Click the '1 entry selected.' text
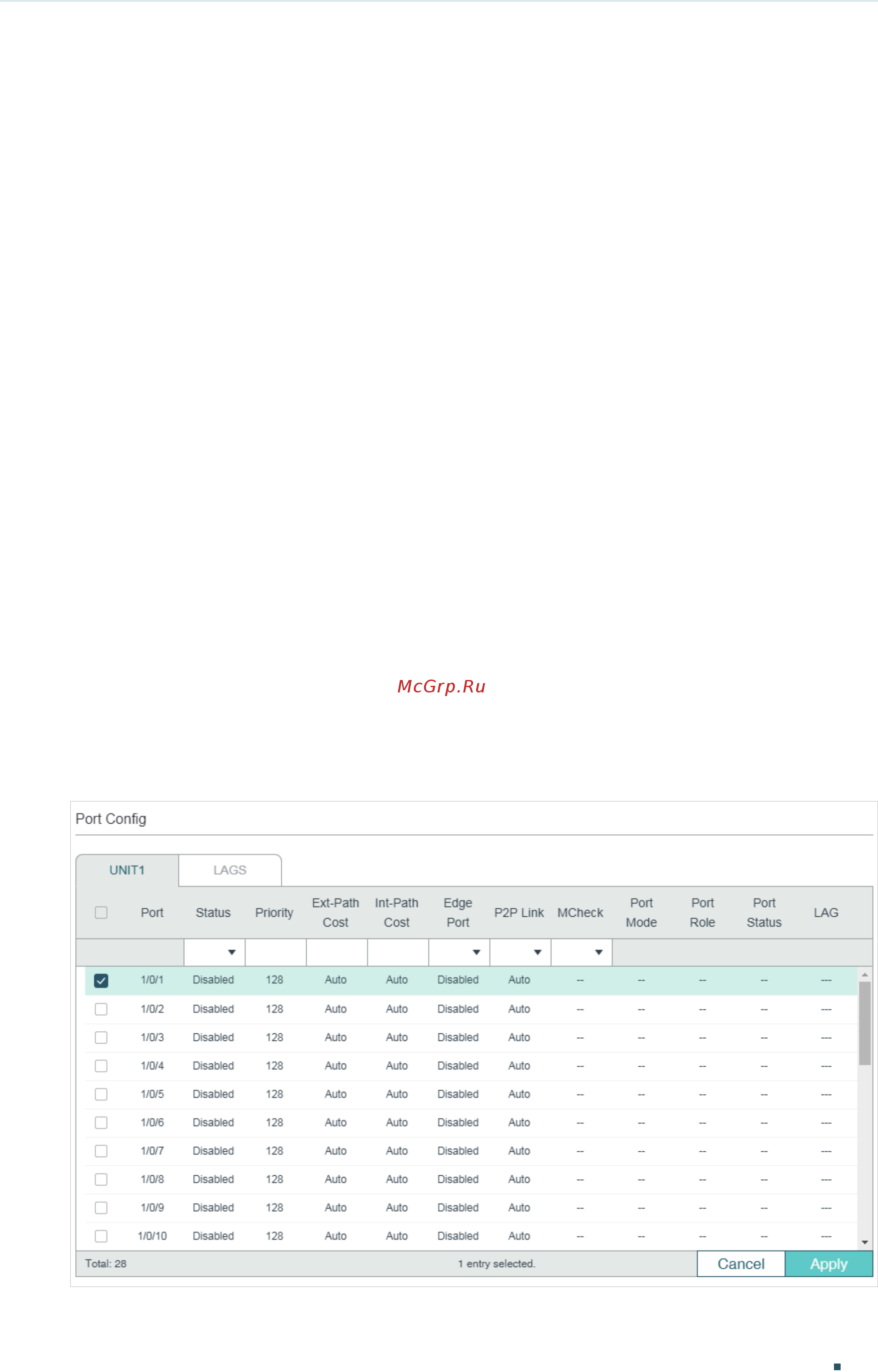The width and height of the screenshot is (878, 1372). click(x=497, y=1265)
